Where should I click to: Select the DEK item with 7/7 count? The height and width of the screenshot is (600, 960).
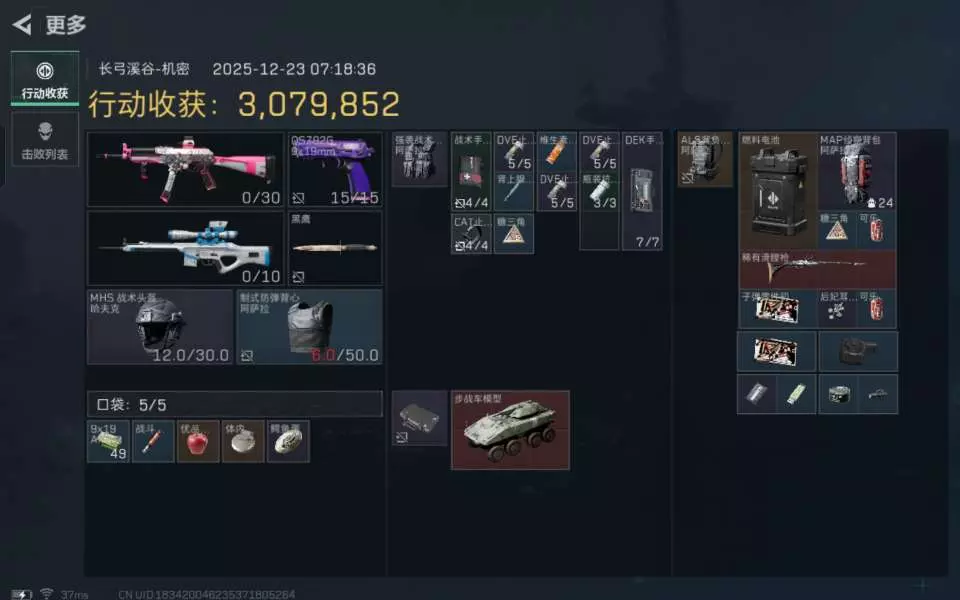642,191
